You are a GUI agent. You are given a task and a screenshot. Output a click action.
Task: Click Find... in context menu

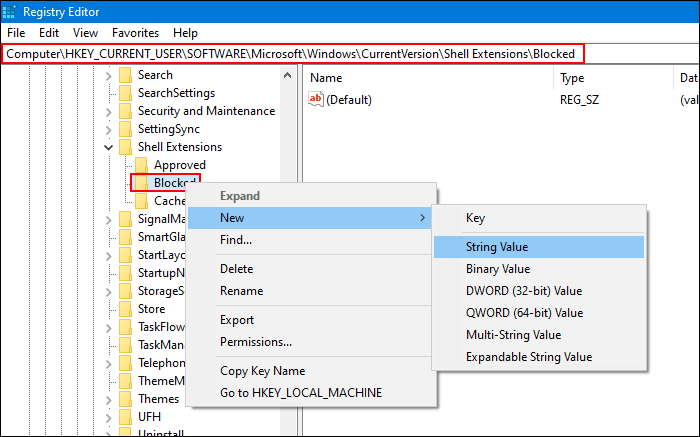[x=310, y=240]
